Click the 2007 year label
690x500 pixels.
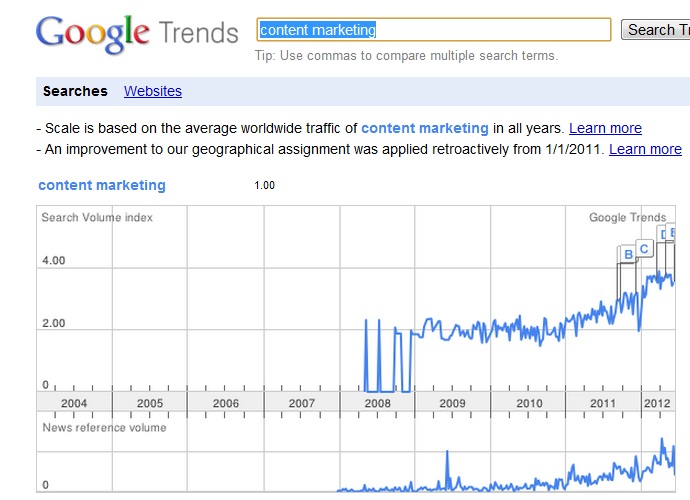tap(301, 403)
